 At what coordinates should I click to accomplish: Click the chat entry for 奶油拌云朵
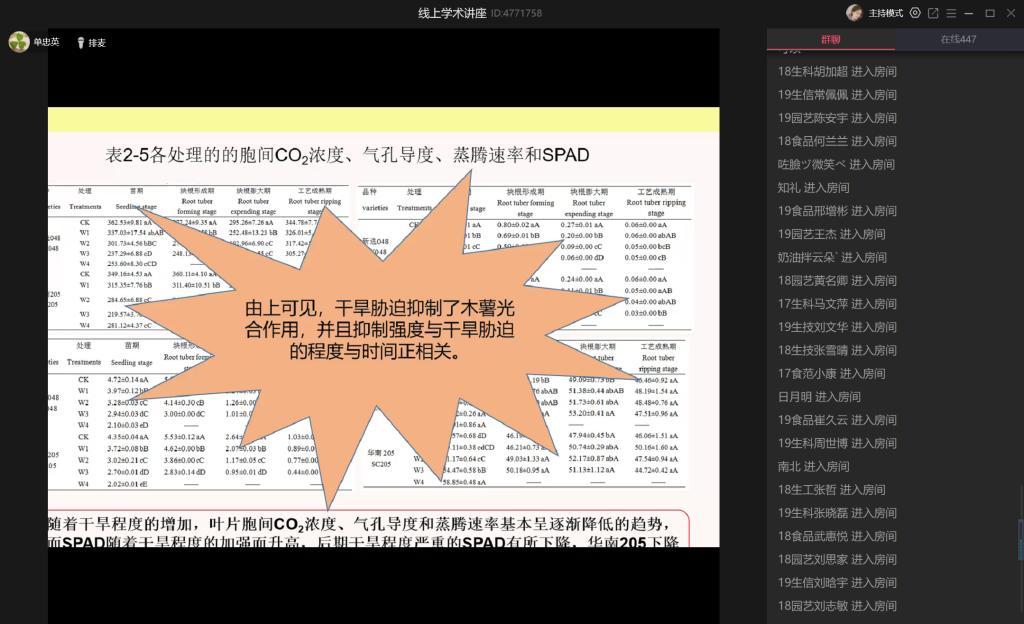click(x=832, y=257)
